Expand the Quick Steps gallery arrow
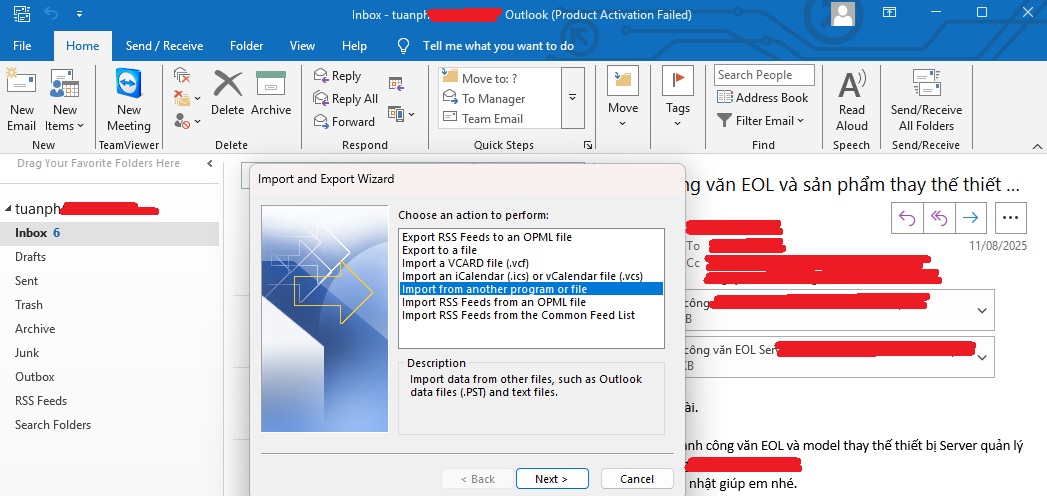This screenshot has width=1047, height=496. [572, 98]
